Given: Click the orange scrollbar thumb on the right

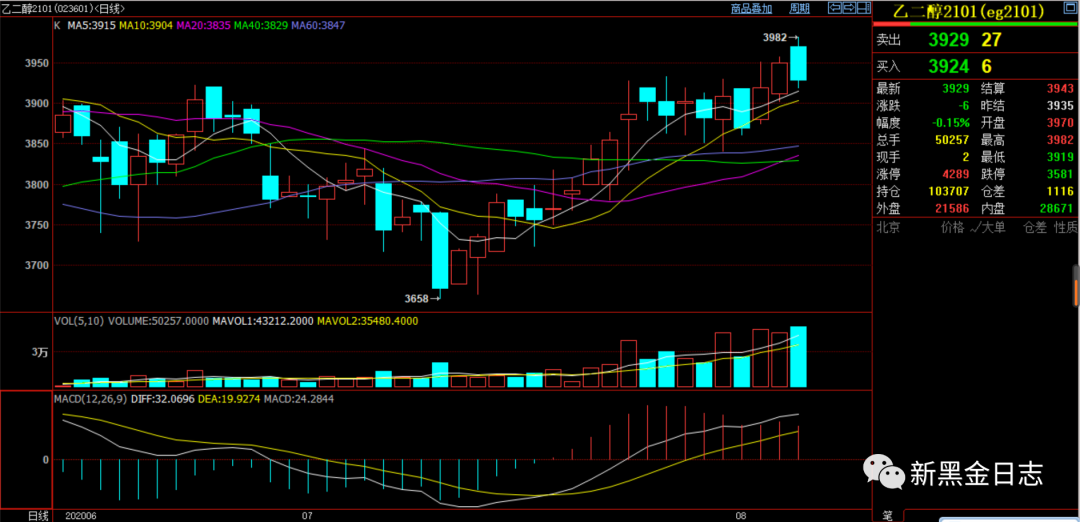Looking at the screenshot, I should pos(1076,293).
